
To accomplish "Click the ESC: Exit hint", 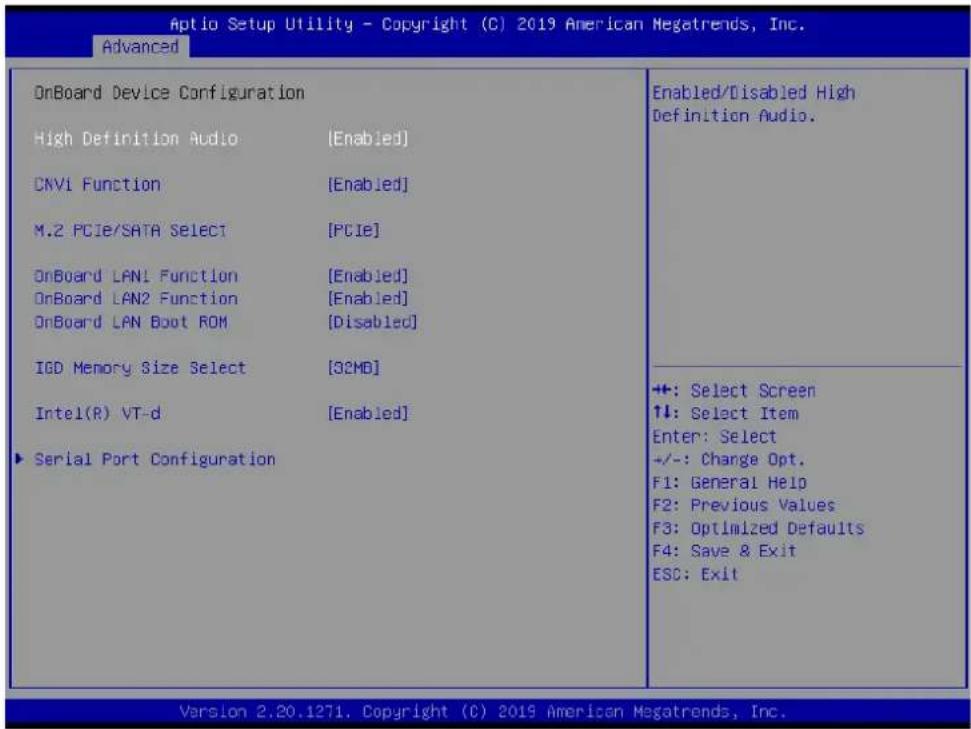I will point(695,574).
